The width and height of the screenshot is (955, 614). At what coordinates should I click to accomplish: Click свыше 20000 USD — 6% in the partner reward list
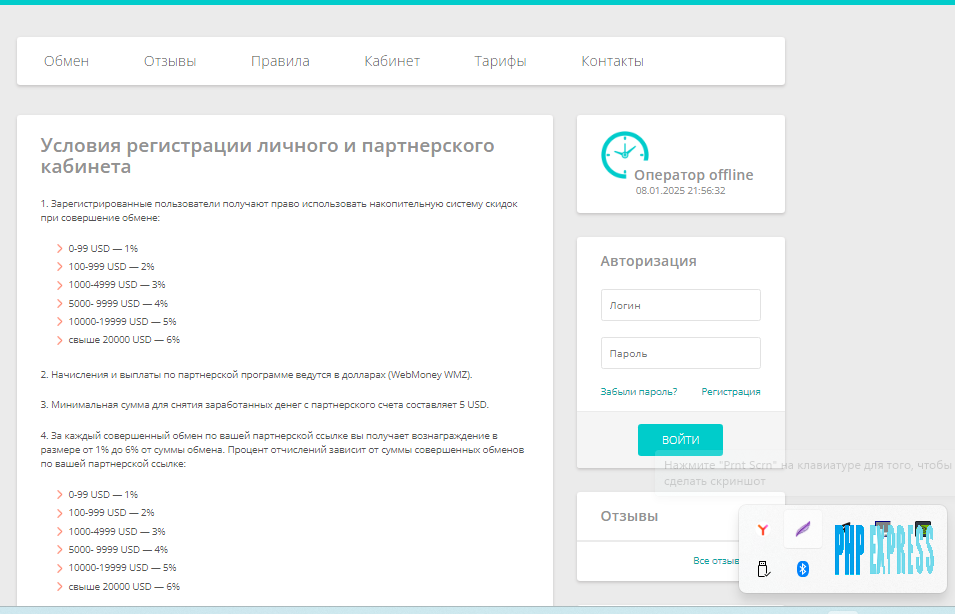click(x=124, y=587)
